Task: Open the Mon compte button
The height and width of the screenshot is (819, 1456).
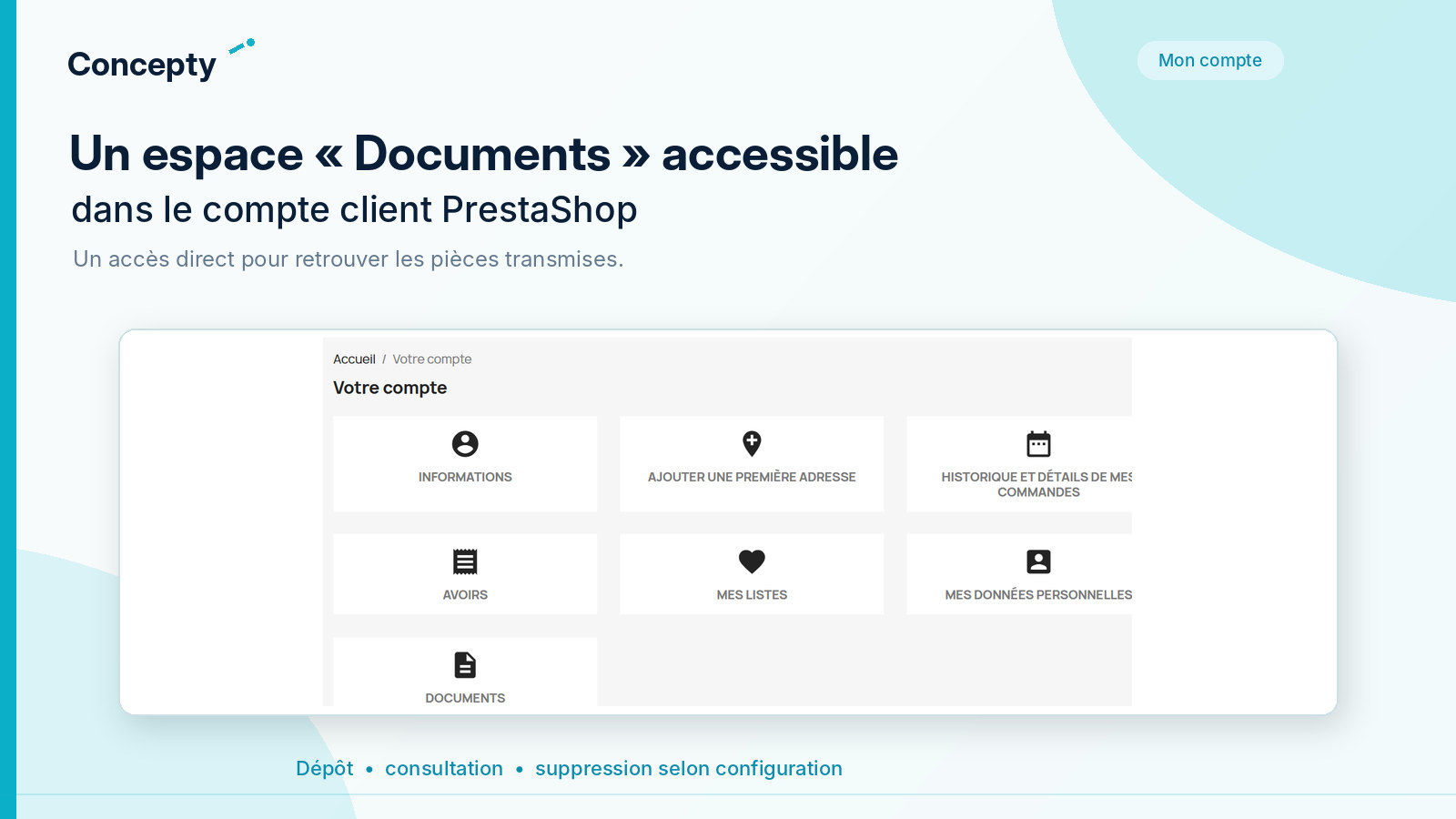Action: tap(1210, 60)
